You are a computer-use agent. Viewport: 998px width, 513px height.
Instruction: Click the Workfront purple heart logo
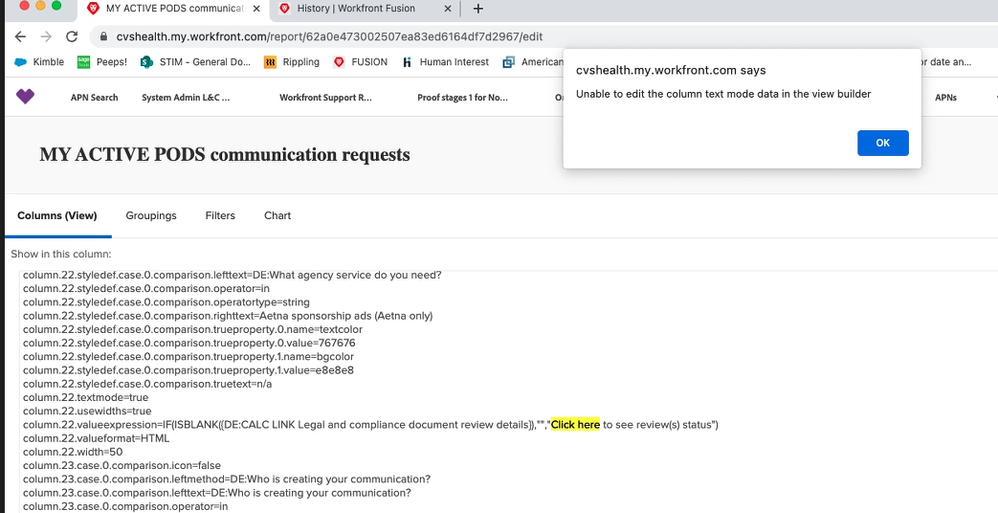pyautogui.click(x=25, y=97)
